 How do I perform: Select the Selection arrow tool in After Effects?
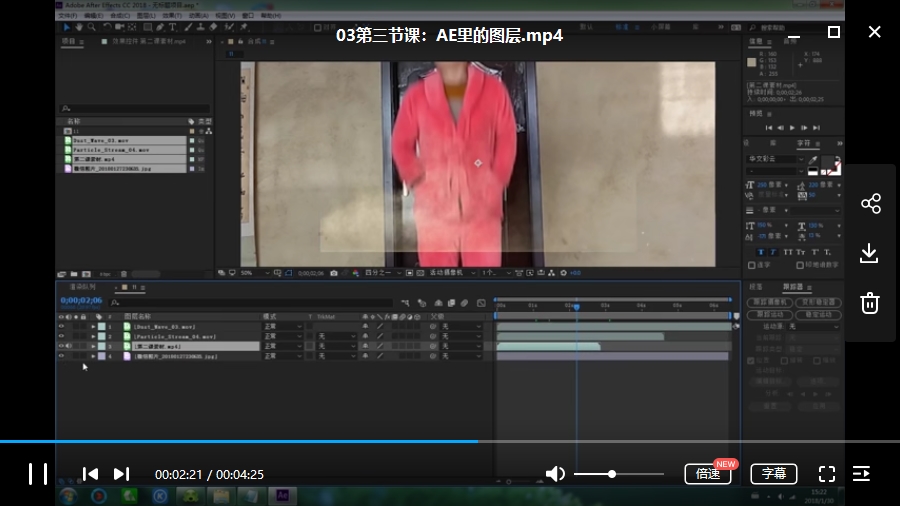coord(67,27)
